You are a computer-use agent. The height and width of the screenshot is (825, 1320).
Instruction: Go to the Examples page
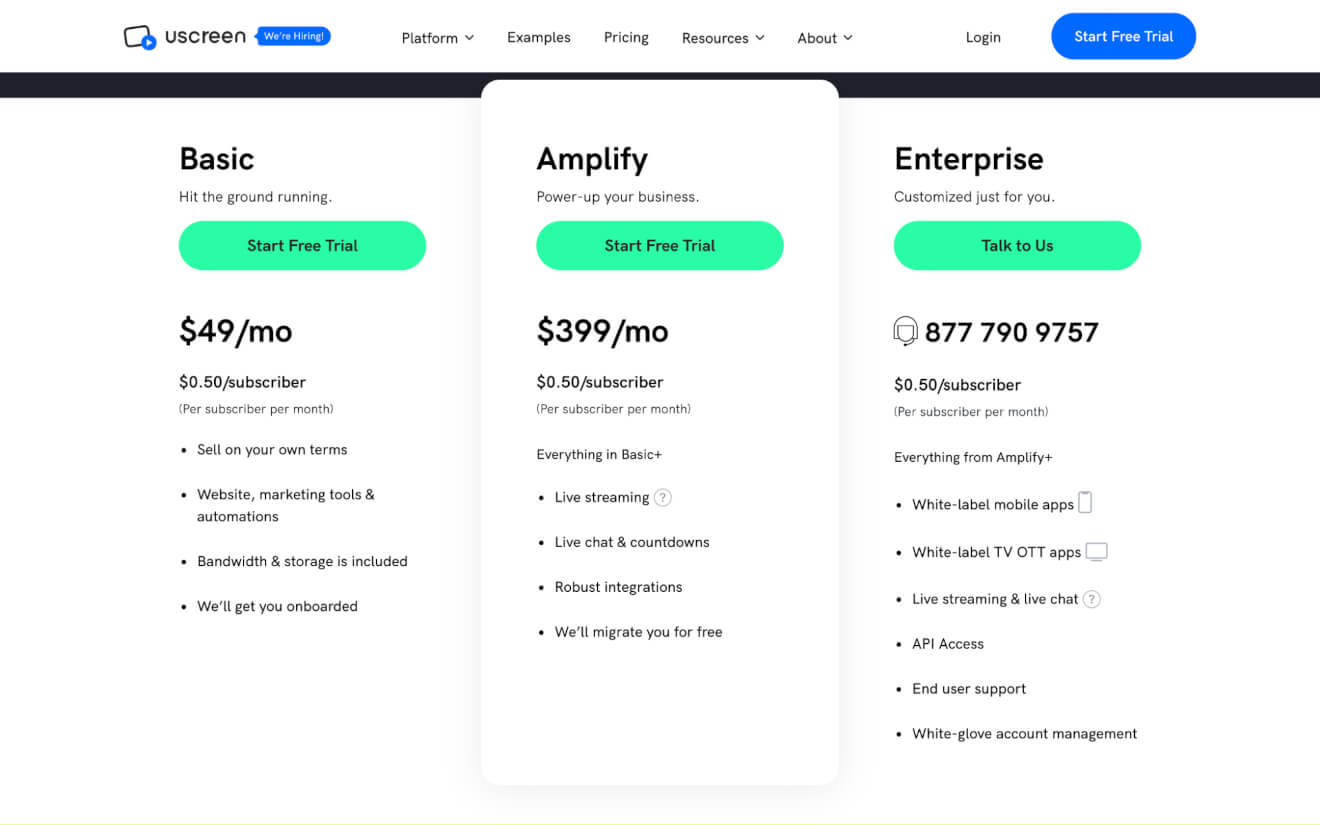coord(539,37)
